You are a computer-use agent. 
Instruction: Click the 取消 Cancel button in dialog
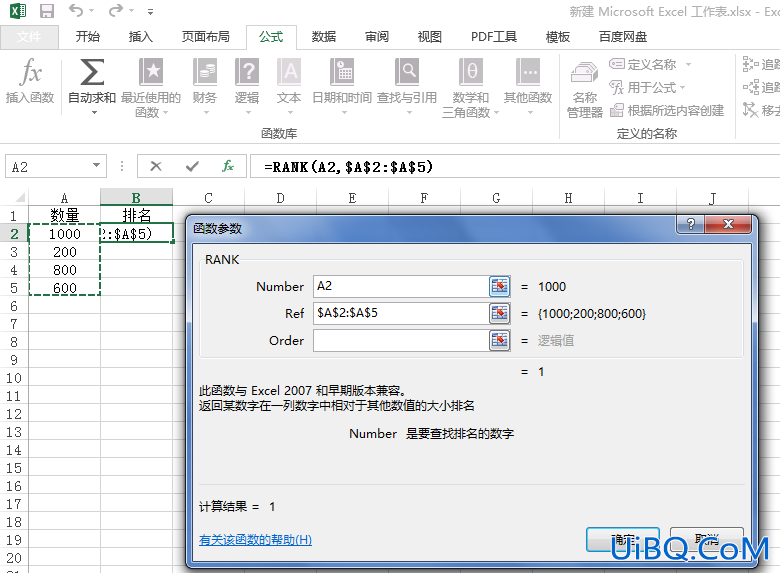click(x=707, y=540)
